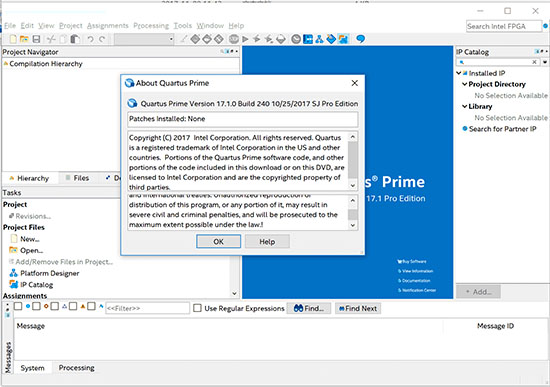Screen dimensions: 550x387
Task: Click the Quartus logo in the About title bar
Action: coord(129,83)
